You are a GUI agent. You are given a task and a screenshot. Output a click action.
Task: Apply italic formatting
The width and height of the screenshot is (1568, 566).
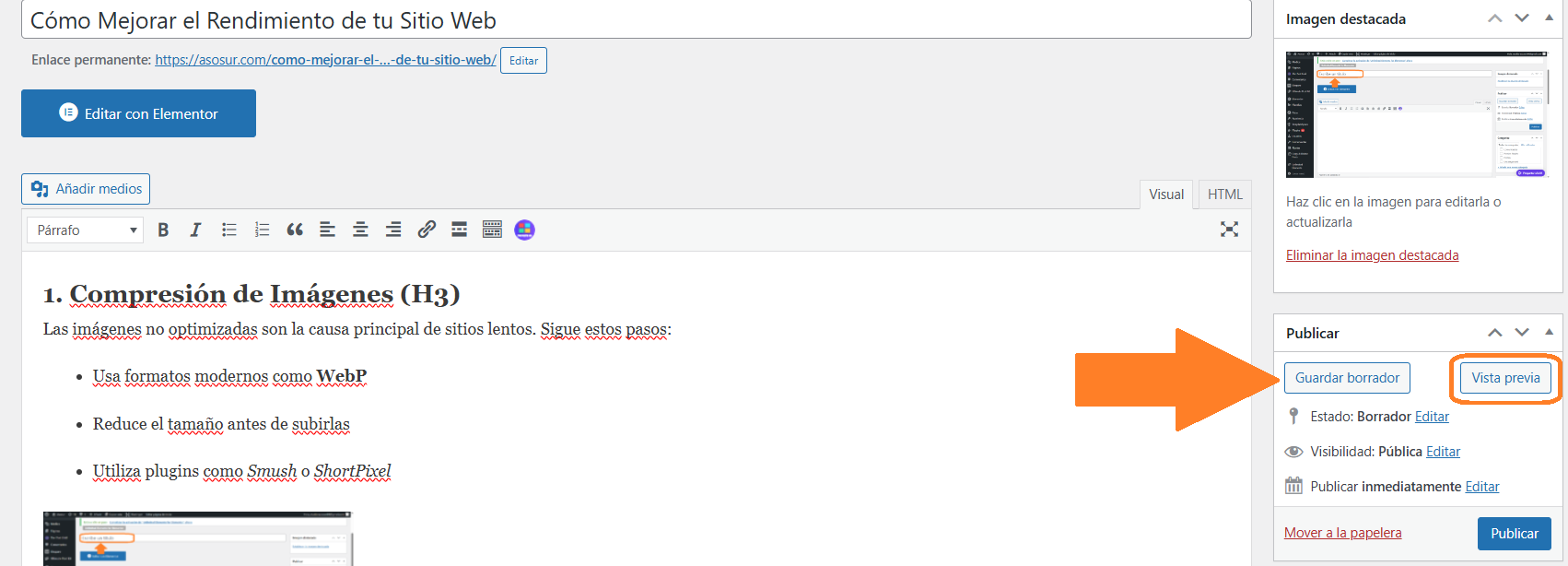[x=195, y=230]
